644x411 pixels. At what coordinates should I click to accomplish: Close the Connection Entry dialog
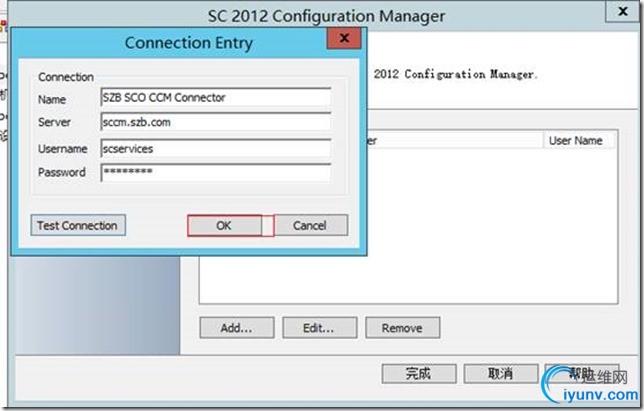click(x=344, y=39)
